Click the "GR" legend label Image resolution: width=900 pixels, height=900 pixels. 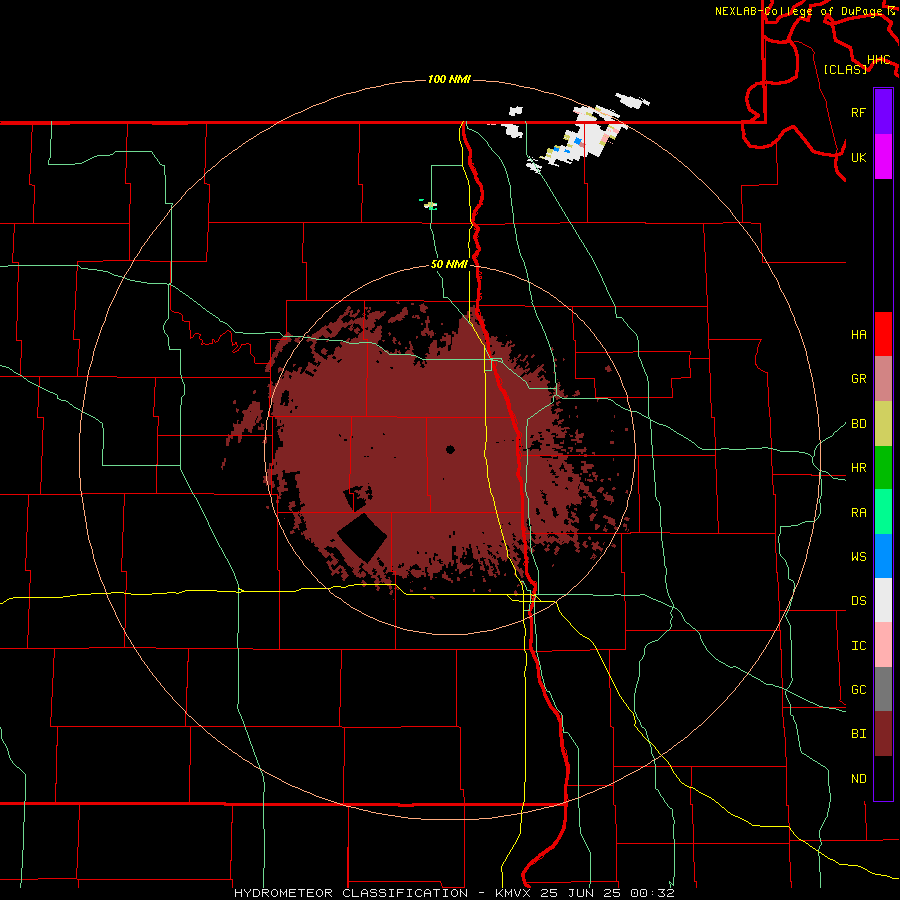(x=858, y=379)
